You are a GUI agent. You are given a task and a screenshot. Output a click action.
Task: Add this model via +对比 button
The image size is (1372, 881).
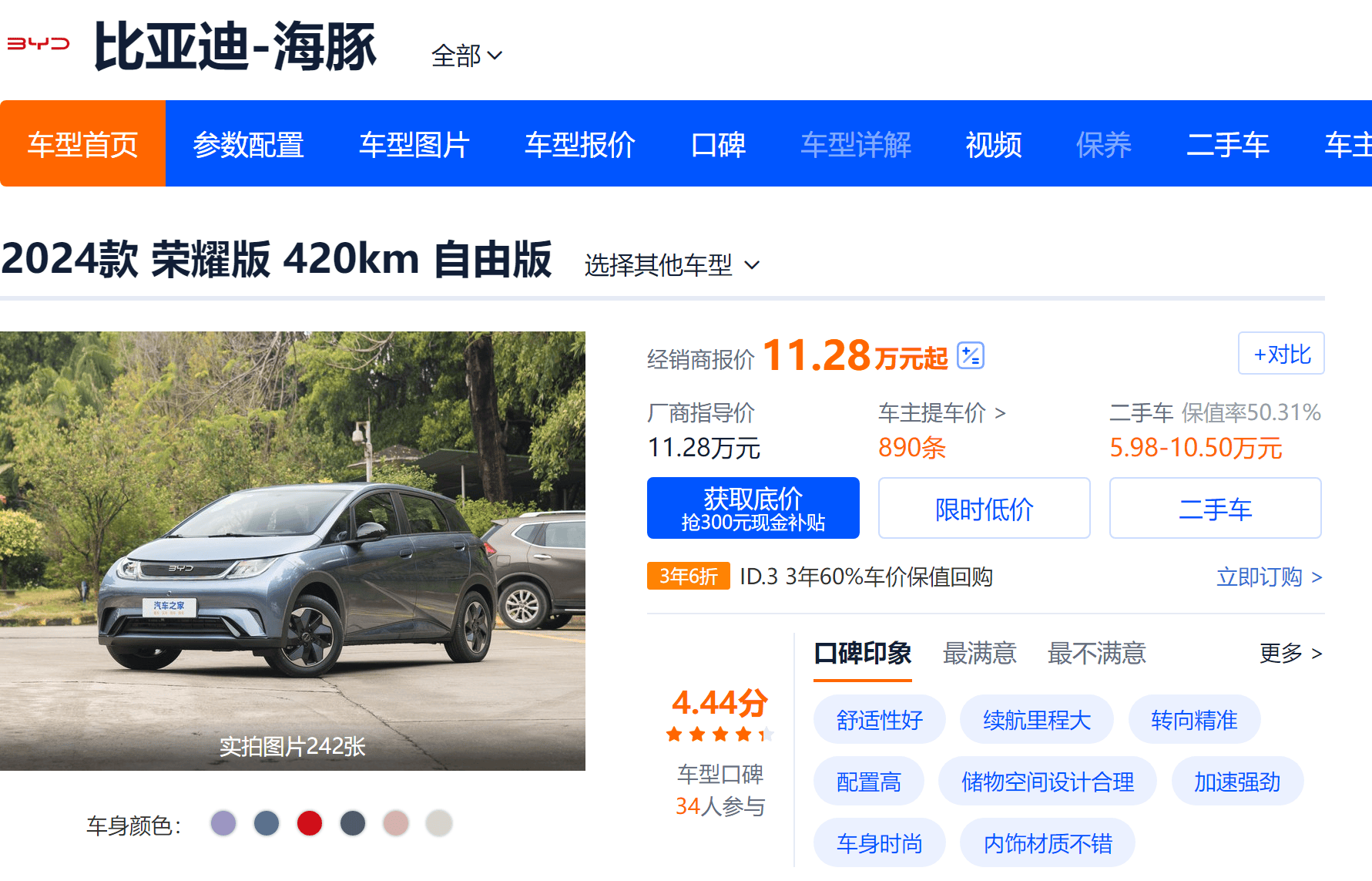click(1281, 354)
